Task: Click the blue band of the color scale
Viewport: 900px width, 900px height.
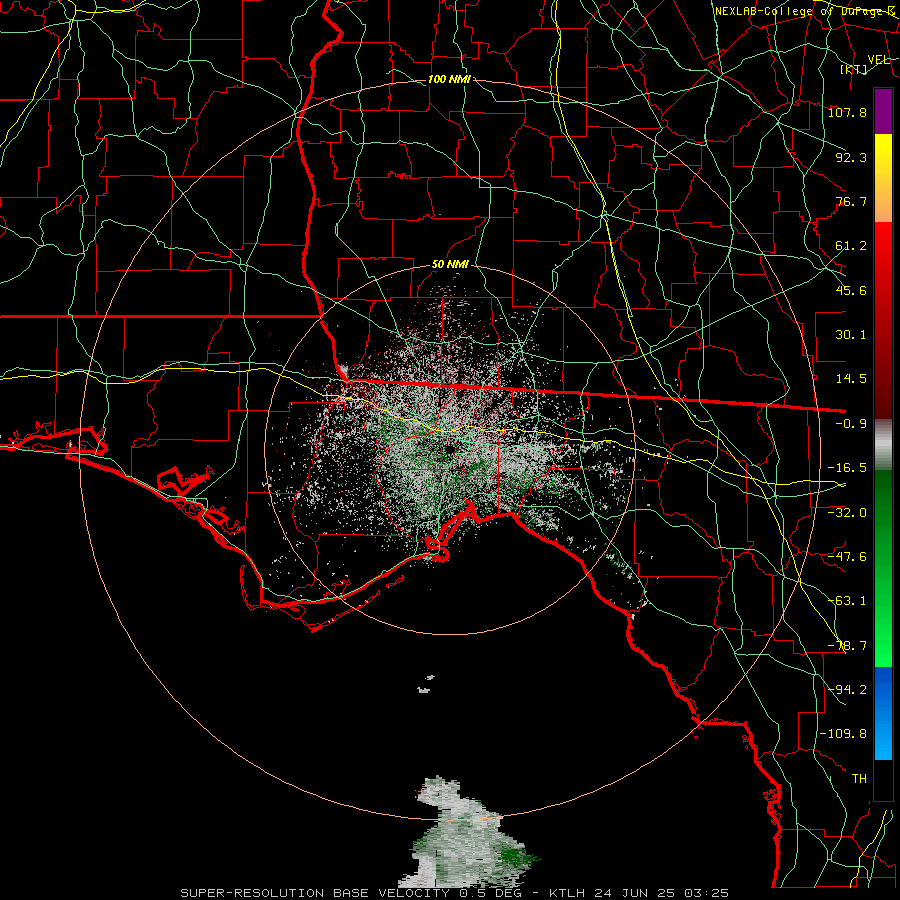Action: (883, 713)
